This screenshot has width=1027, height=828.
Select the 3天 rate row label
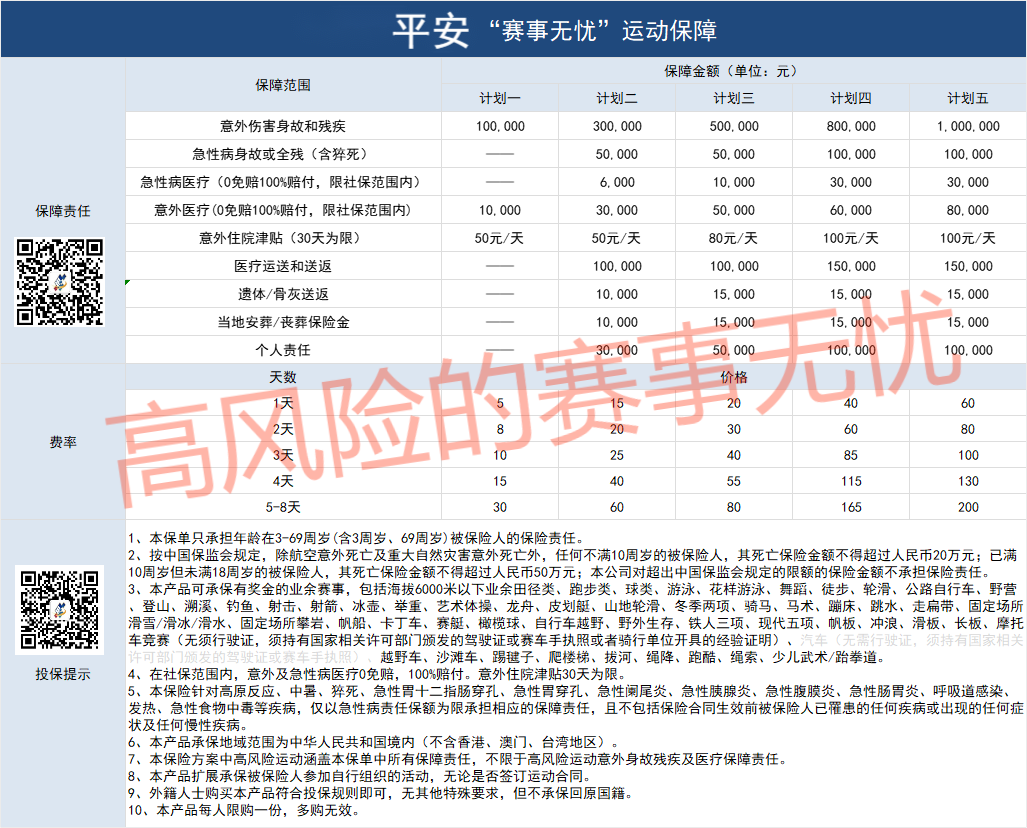[283, 455]
